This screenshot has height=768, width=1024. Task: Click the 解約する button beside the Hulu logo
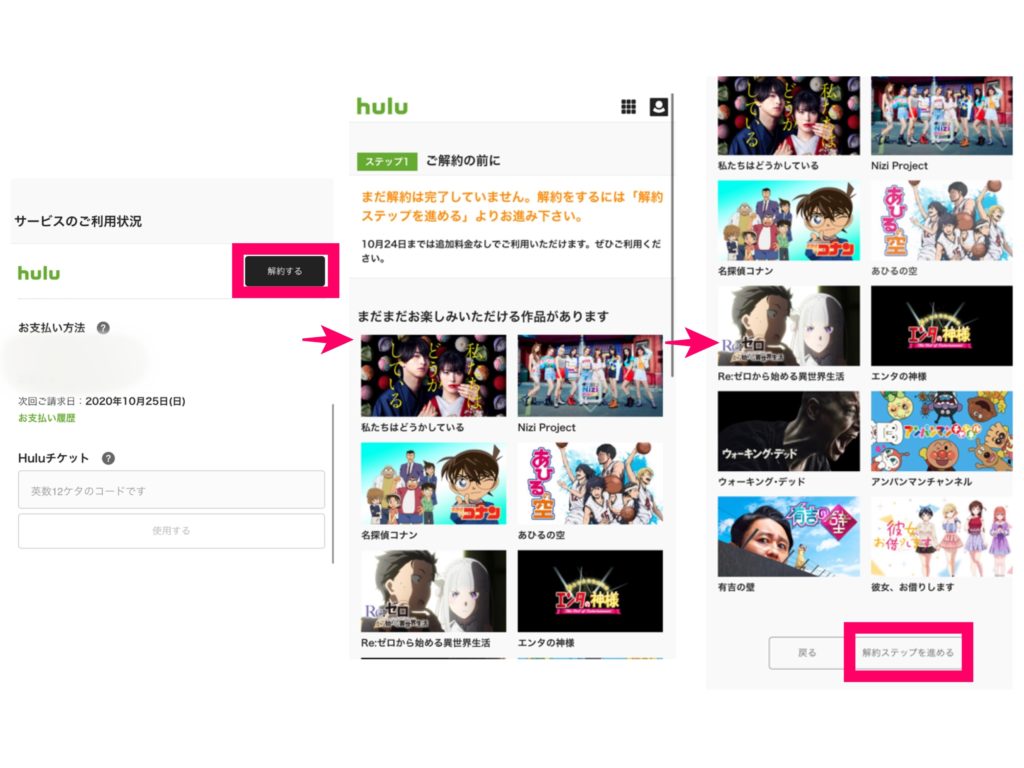[x=285, y=271]
